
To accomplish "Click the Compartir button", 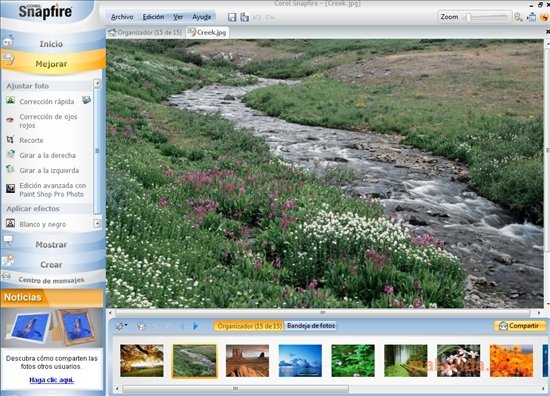I will 520,326.
